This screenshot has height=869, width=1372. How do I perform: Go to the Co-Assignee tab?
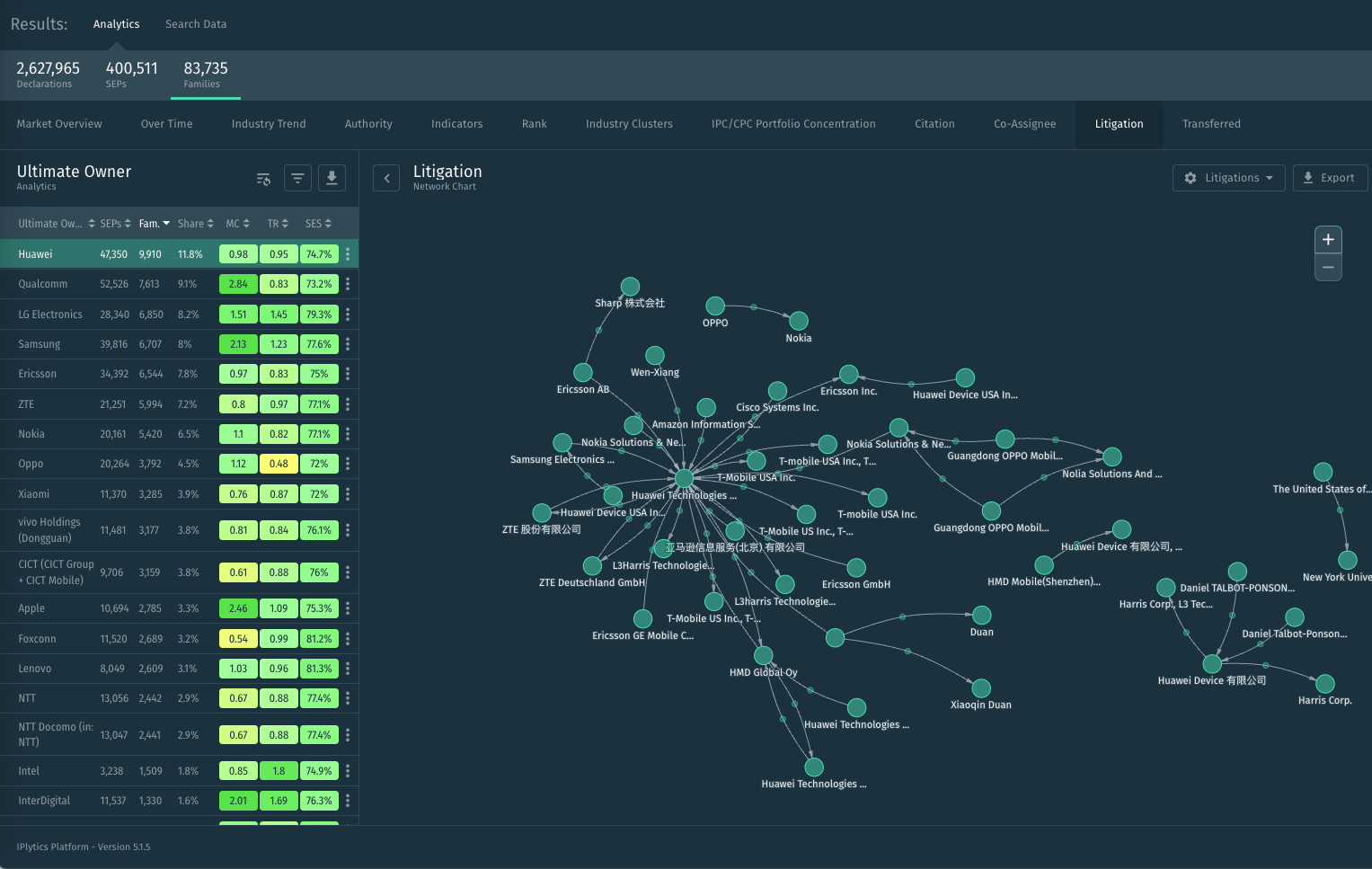pyautogui.click(x=1024, y=124)
